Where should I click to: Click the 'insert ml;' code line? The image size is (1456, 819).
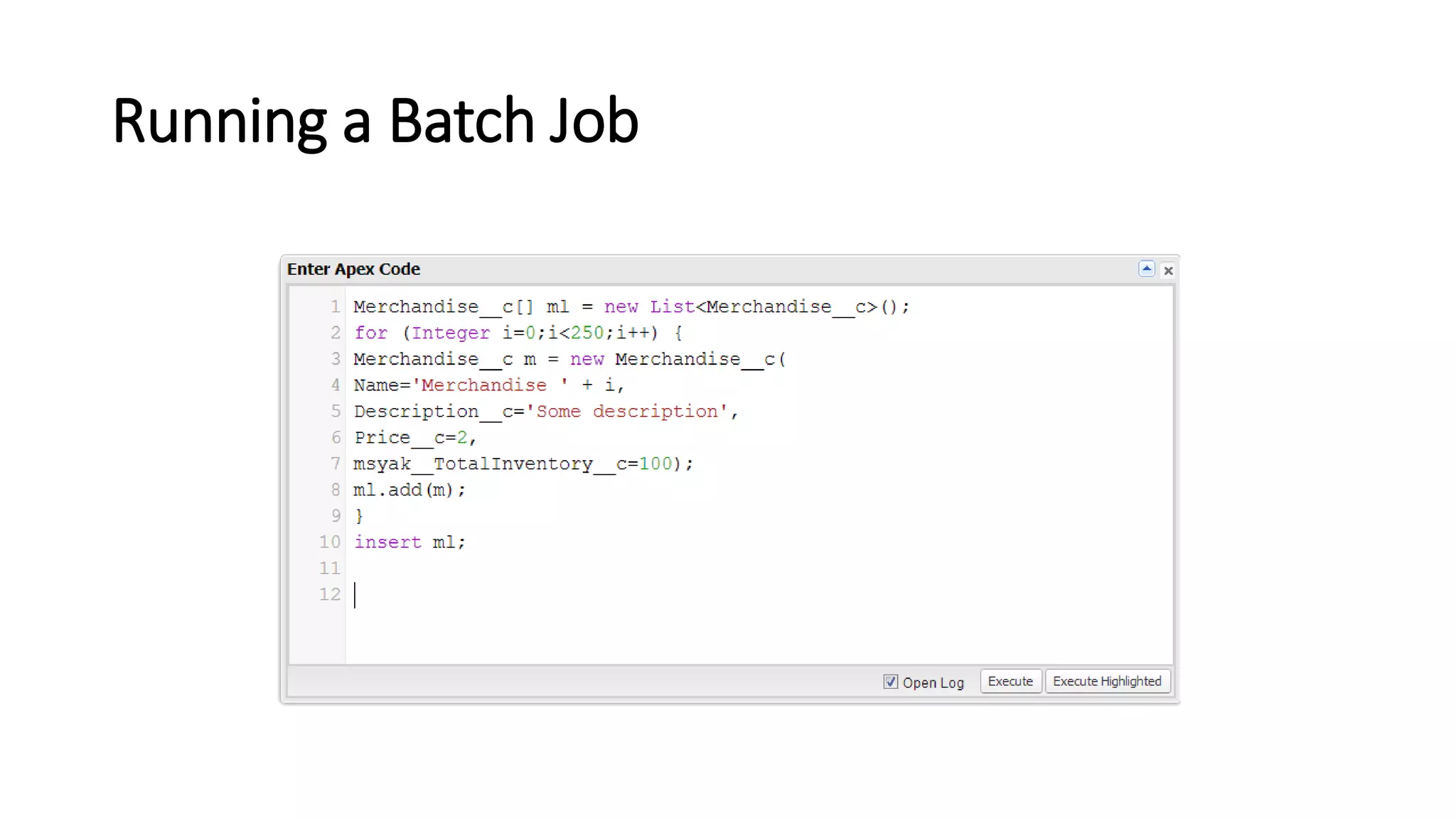409,542
